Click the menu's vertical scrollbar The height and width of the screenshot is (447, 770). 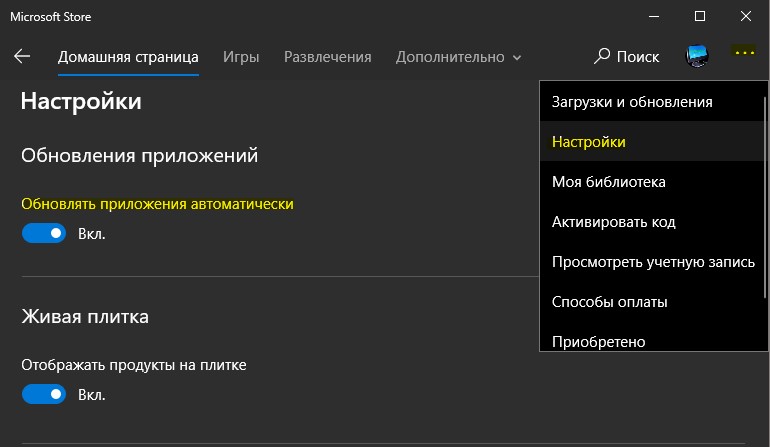coord(765,196)
